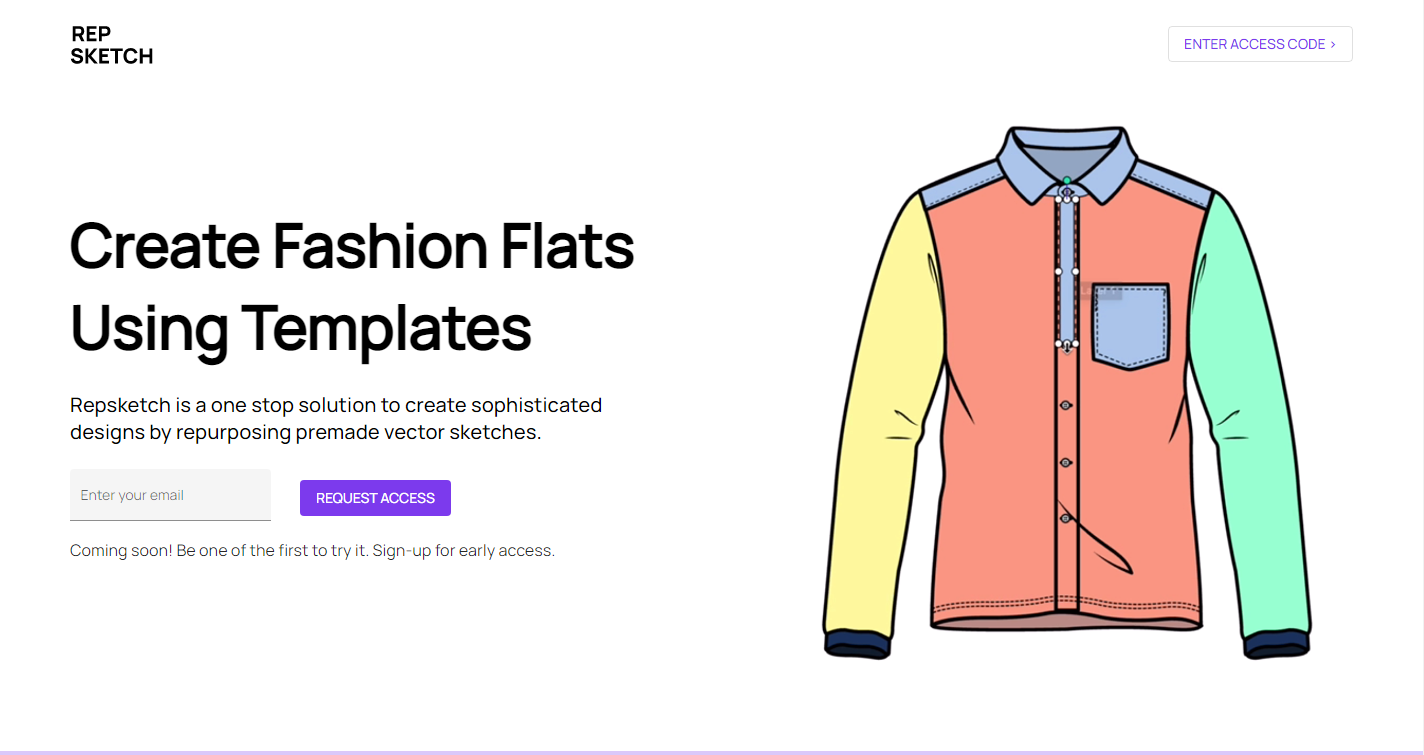Click the top button at the shirt collar
Viewport: 1424px width, 755px height.
point(1067,192)
